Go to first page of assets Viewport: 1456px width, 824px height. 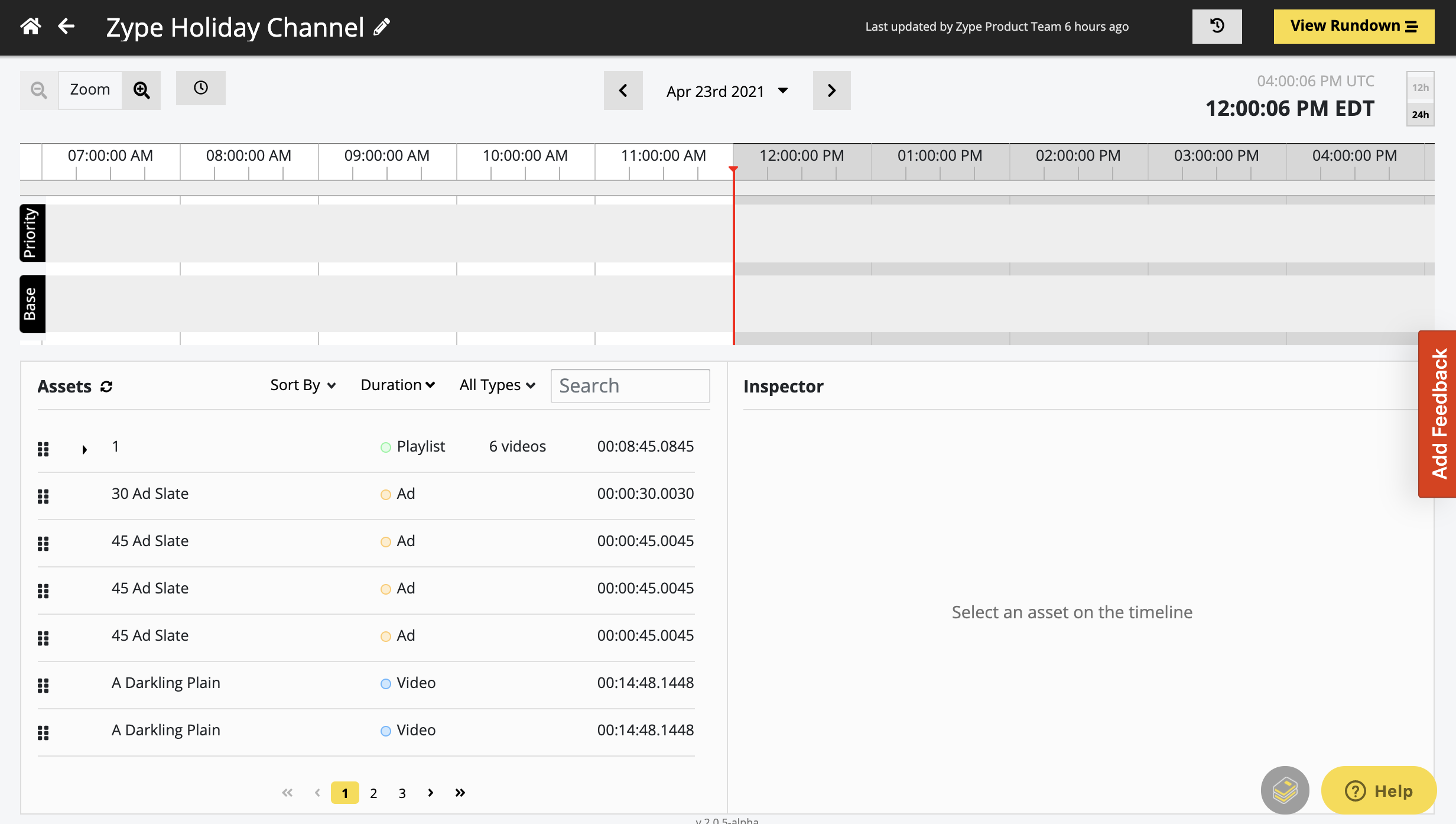(x=287, y=793)
